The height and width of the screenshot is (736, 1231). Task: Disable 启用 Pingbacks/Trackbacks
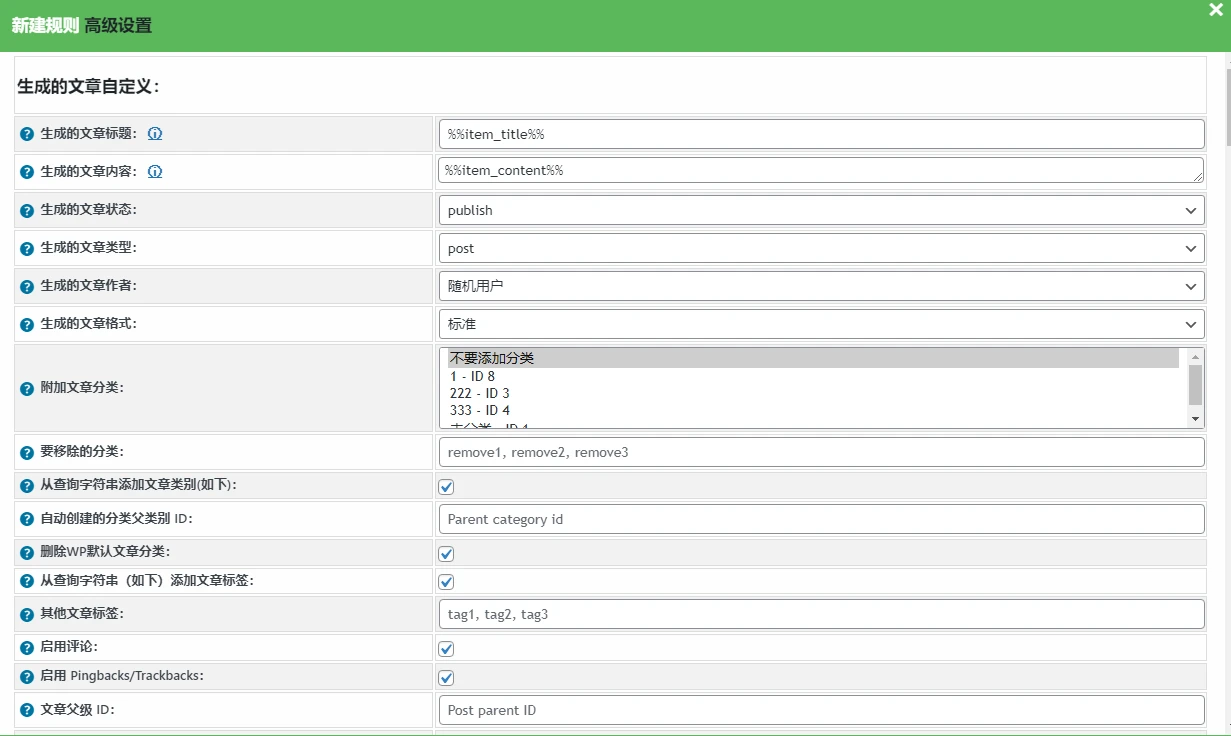[x=445, y=677]
